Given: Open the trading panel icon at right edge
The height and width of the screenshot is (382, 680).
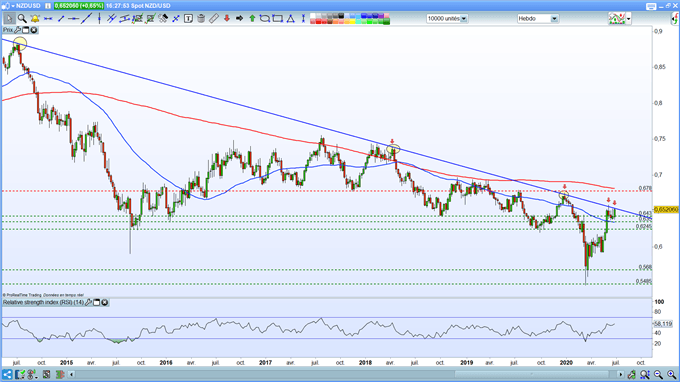Looking at the screenshot, I should [x=675, y=19].
